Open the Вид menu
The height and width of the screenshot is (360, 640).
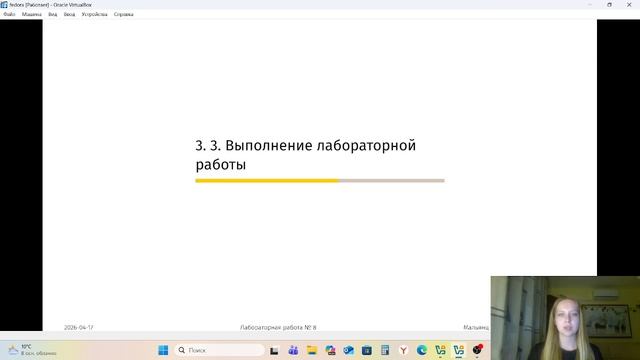click(53, 14)
